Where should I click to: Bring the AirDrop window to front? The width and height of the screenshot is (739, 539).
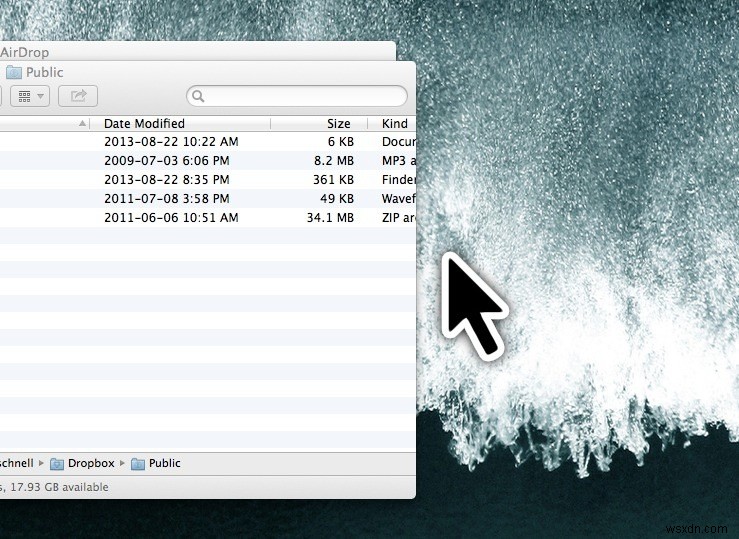tap(198, 51)
